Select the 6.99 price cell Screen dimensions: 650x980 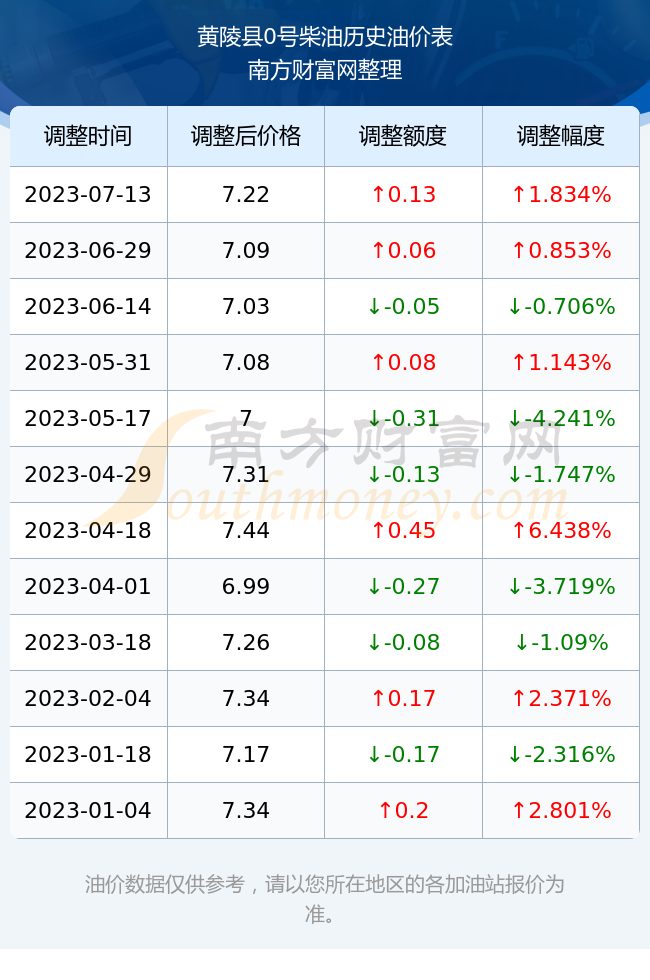click(246, 586)
